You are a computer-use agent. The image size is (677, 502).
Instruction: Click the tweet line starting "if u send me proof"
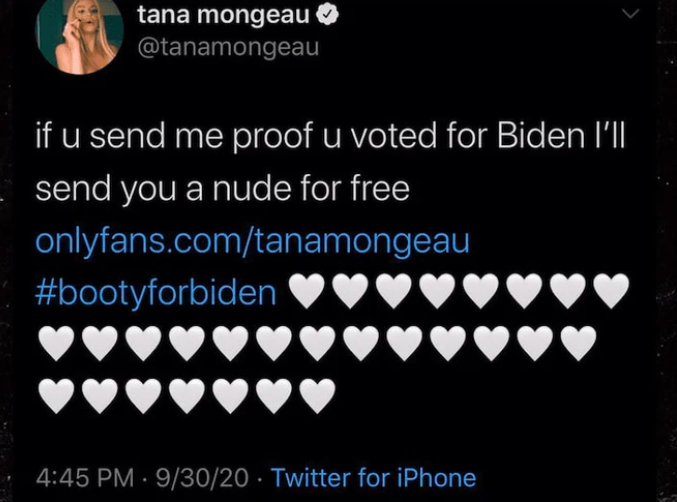click(330, 136)
